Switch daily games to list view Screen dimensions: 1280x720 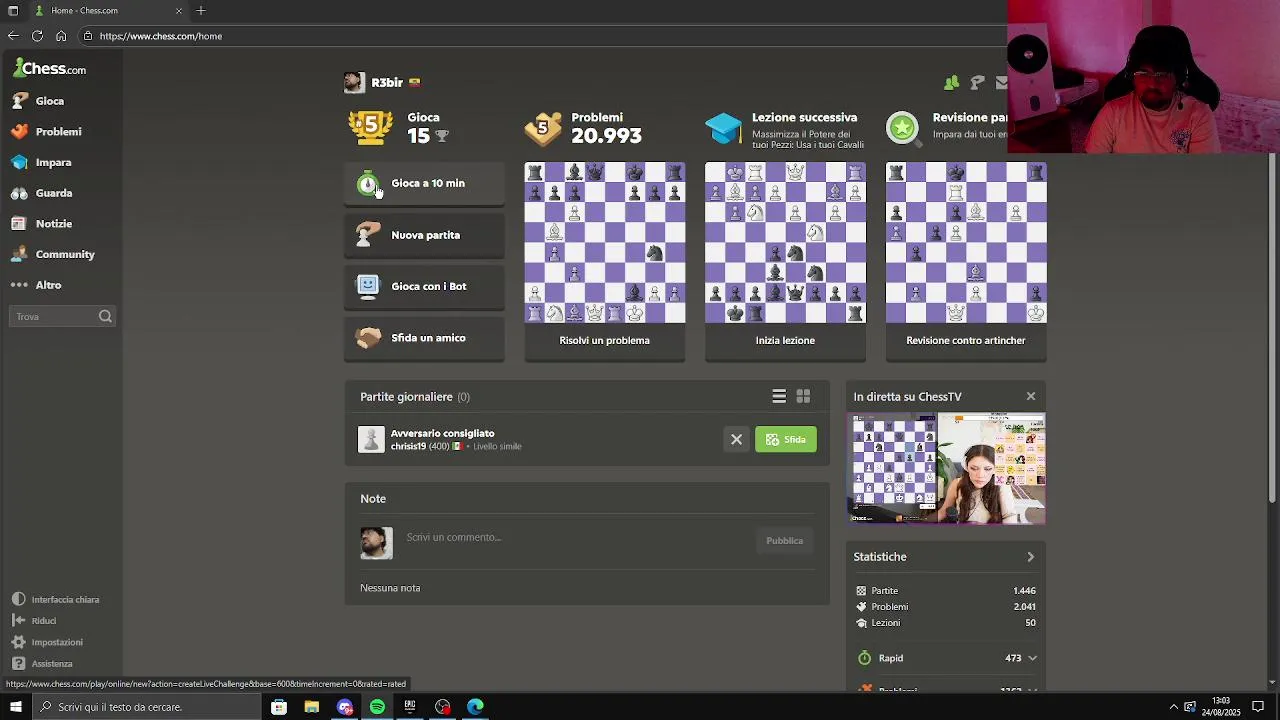tap(779, 397)
